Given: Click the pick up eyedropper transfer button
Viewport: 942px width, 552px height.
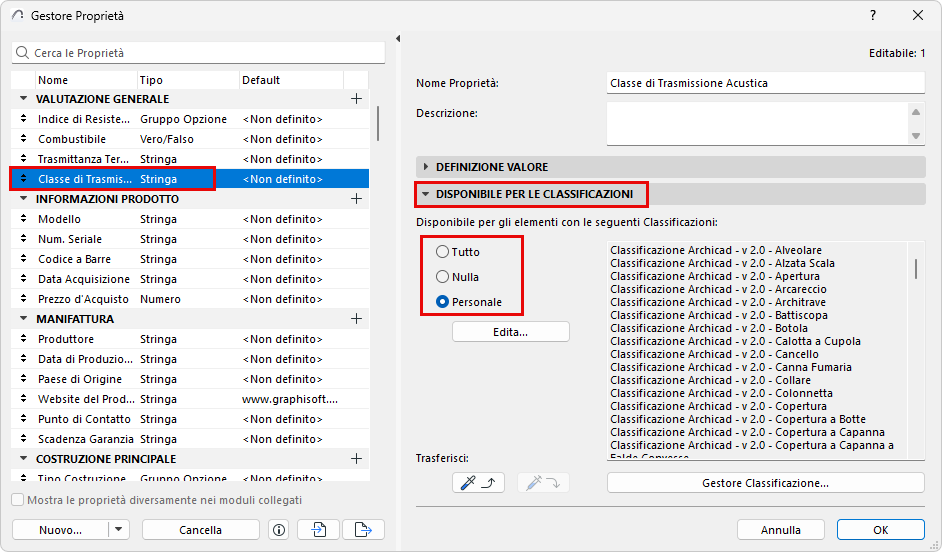Looking at the screenshot, I should (478, 482).
